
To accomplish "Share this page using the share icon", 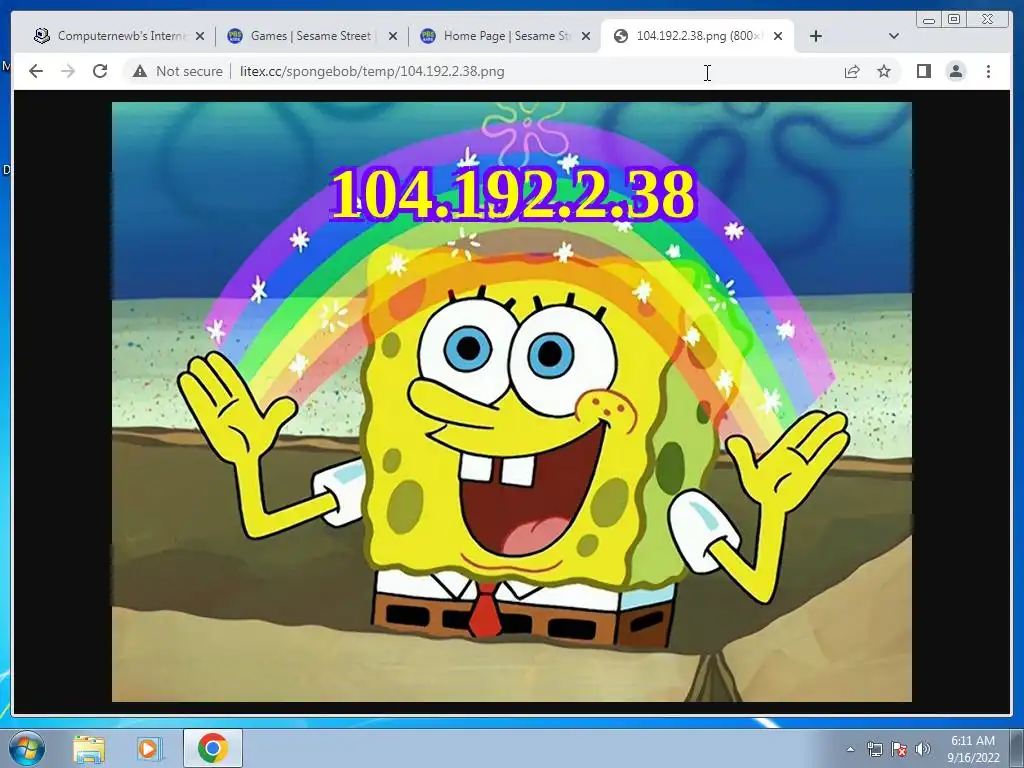I will [852, 71].
